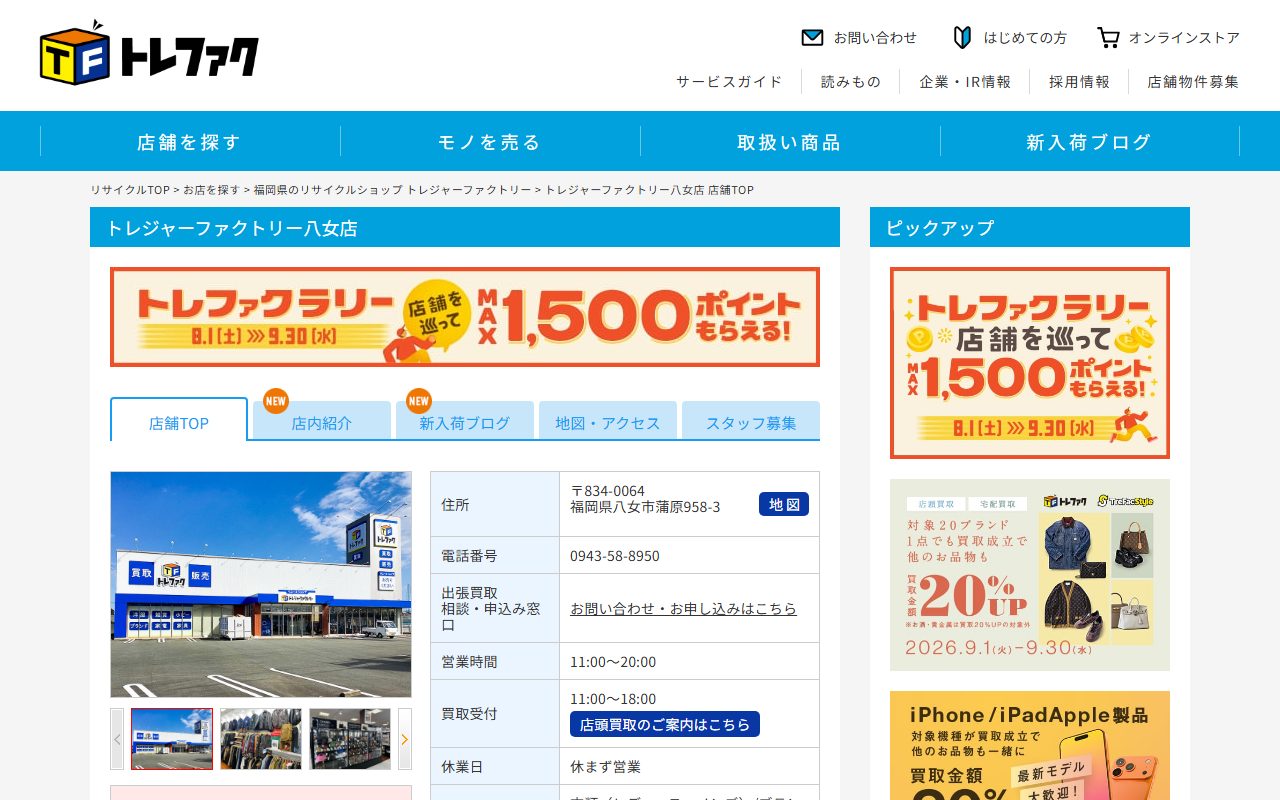Open 読みもの link

click(x=851, y=82)
